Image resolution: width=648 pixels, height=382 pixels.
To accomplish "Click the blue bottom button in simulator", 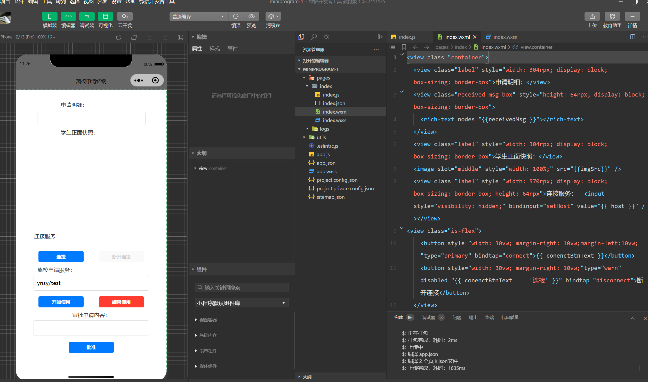I will tap(91, 347).
